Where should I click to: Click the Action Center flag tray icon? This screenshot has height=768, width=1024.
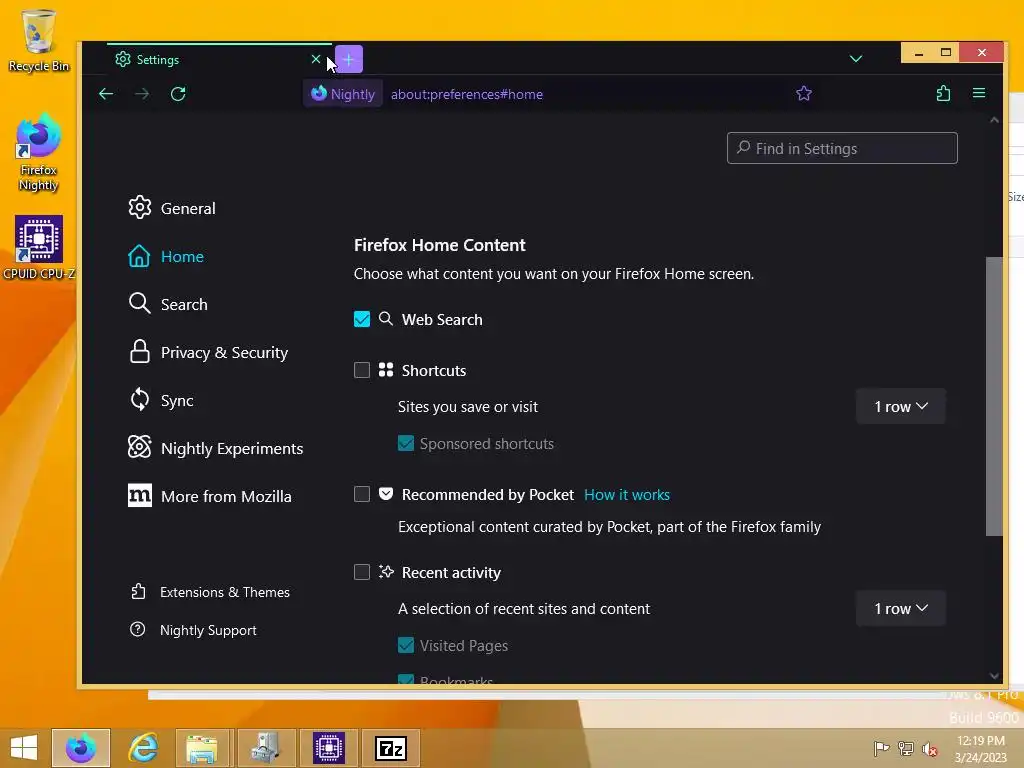881,748
